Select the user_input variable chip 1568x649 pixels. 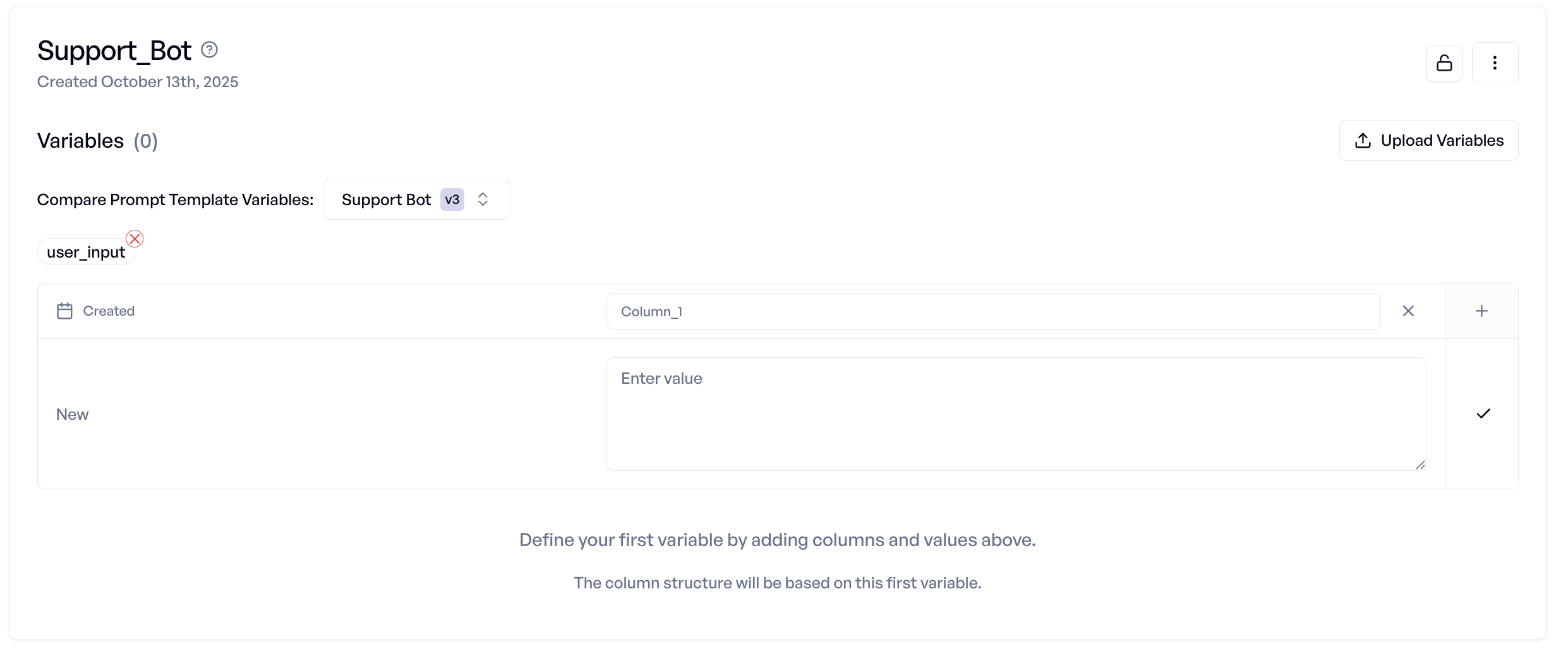(85, 253)
